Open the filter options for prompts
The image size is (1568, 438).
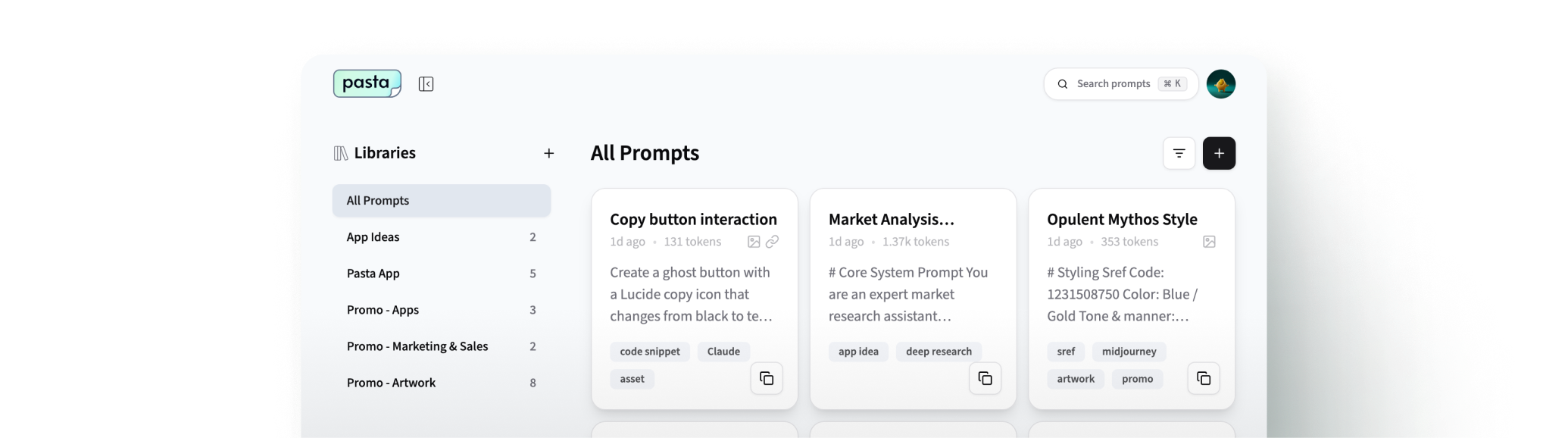1179,153
